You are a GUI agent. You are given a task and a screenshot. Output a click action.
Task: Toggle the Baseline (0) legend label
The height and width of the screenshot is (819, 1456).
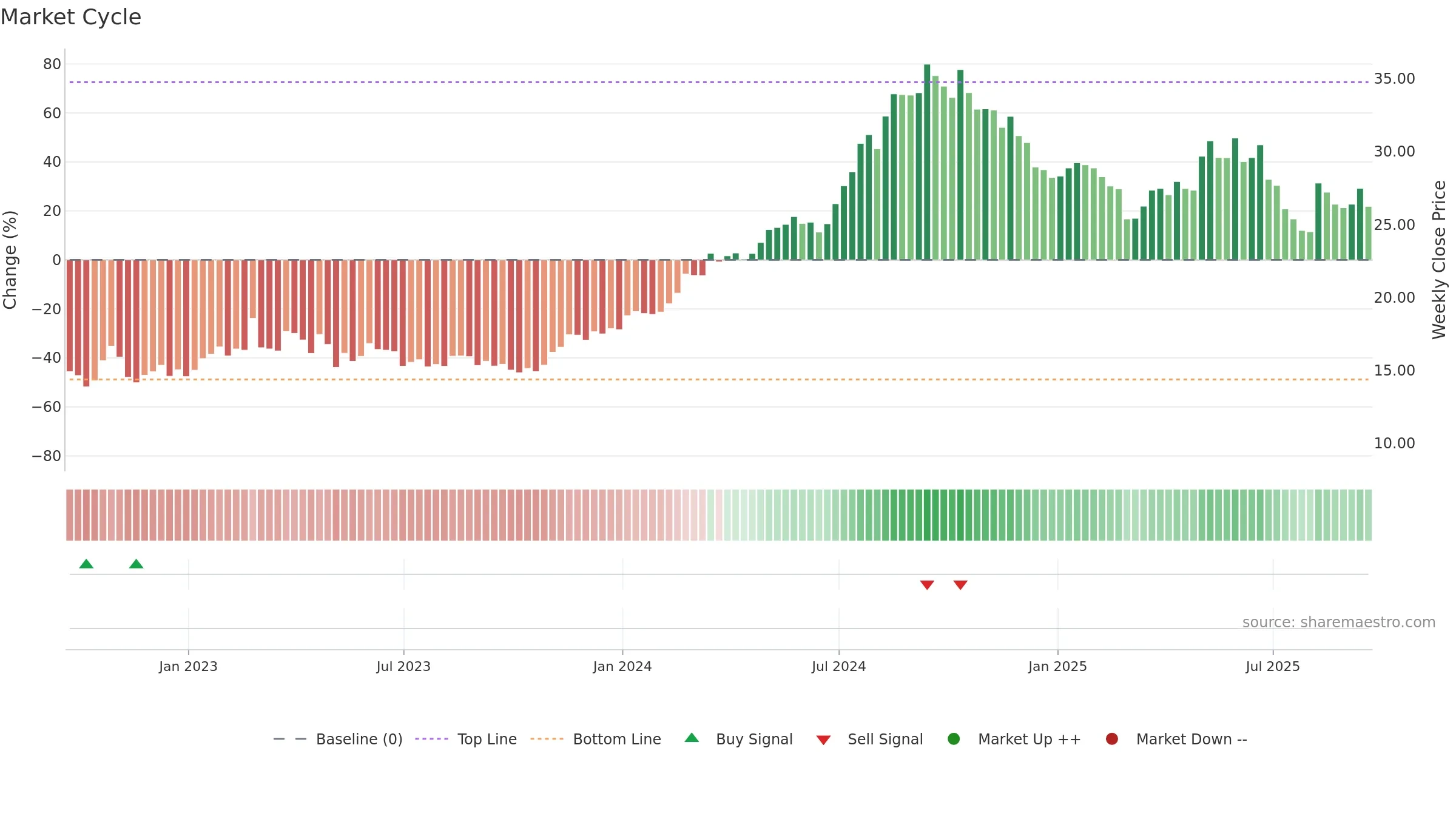pyautogui.click(x=359, y=739)
